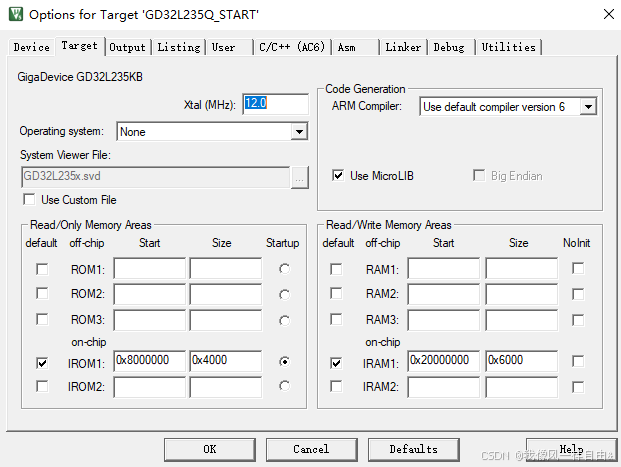The height and width of the screenshot is (467, 621).
Task: Expand the Operating system dropdown
Action: 299,132
